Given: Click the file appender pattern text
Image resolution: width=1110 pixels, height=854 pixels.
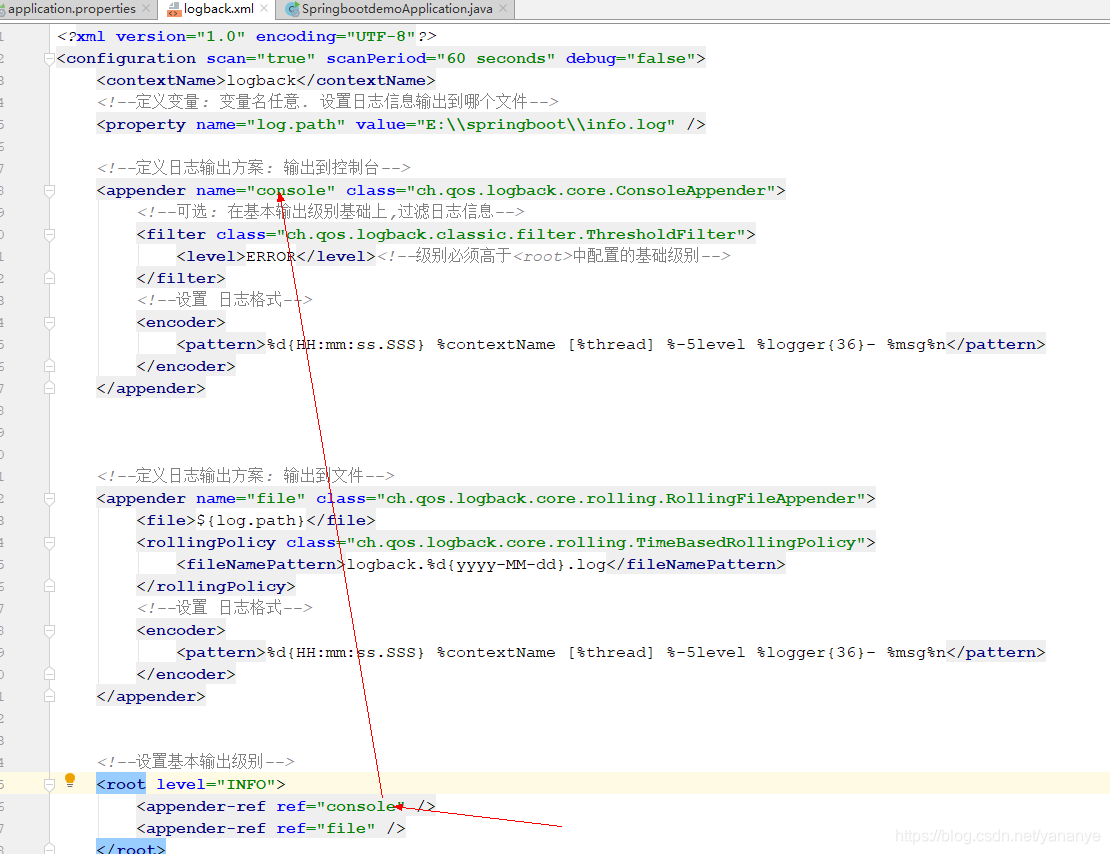Looking at the screenshot, I should coord(606,653).
